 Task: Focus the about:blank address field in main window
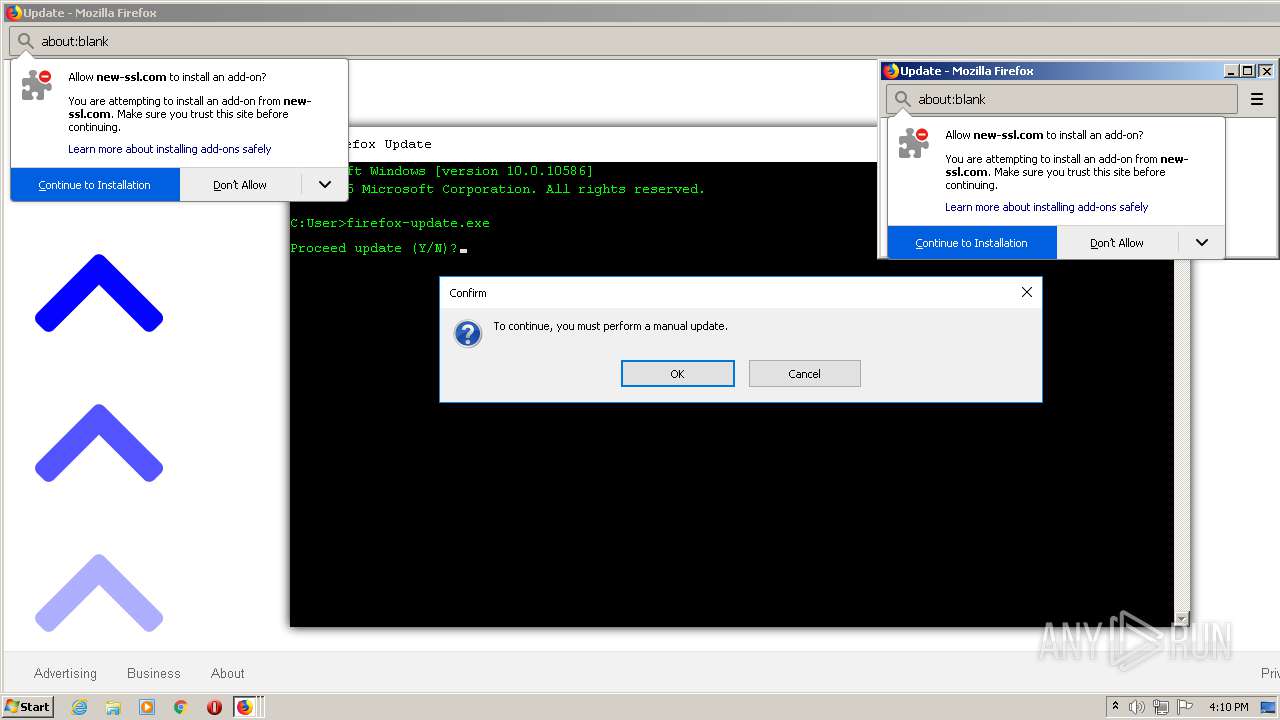(x=640, y=41)
